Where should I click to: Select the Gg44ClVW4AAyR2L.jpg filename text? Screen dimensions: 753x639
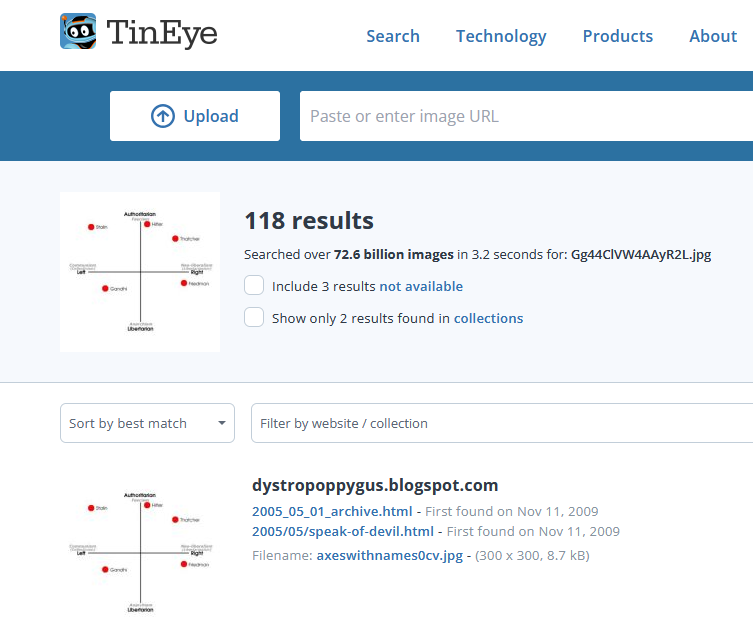tap(641, 254)
